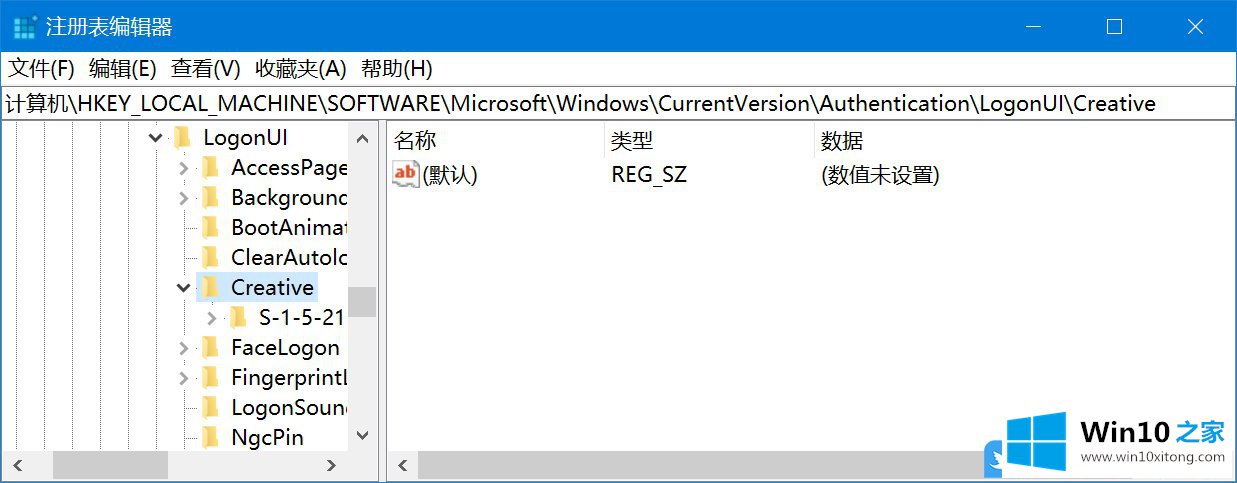Select the AccessPage tree item
The height and width of the screenshot is (483, 1237).
[289, 167]
